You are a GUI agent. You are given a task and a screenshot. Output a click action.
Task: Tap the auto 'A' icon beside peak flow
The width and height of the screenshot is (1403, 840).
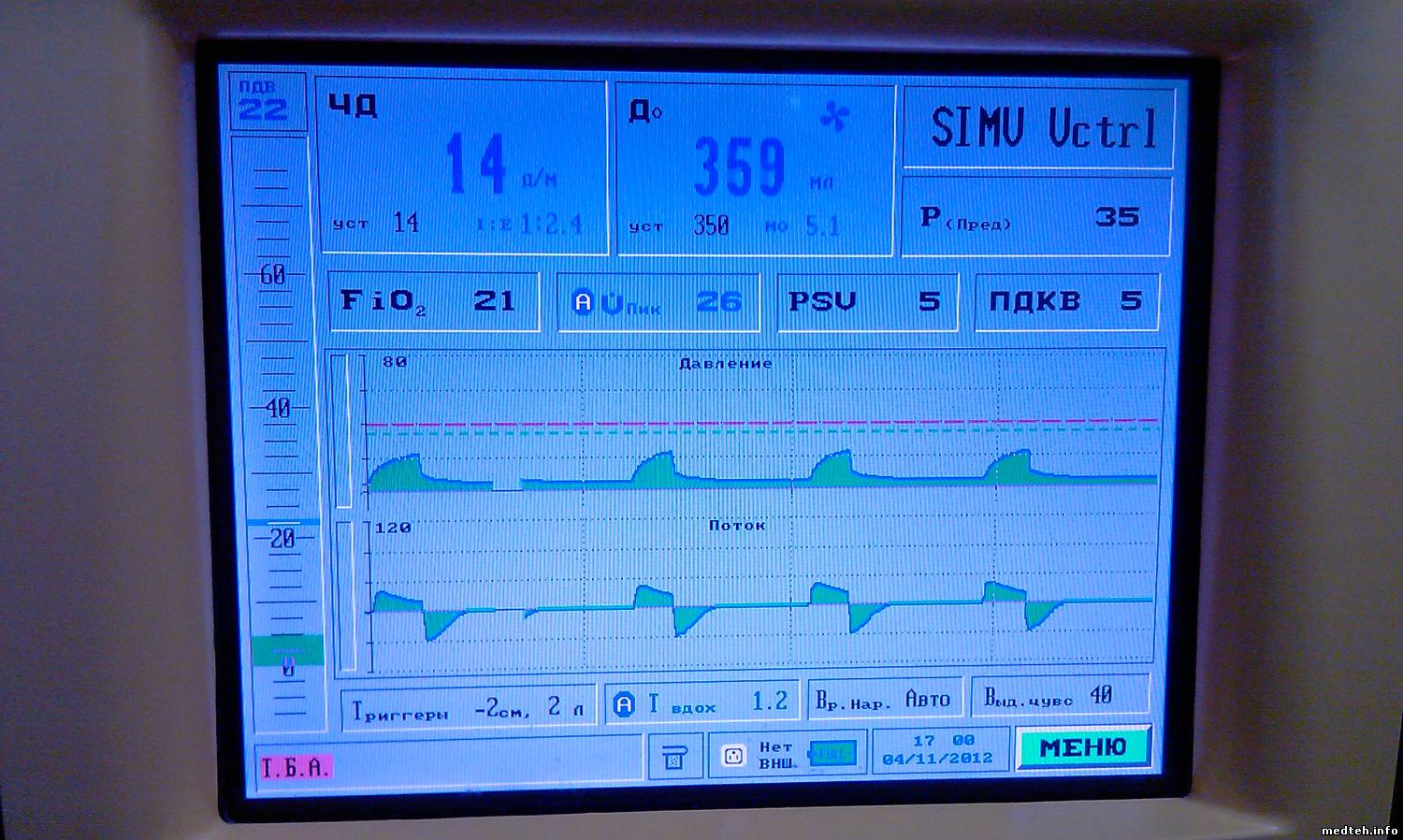(583, 301)
